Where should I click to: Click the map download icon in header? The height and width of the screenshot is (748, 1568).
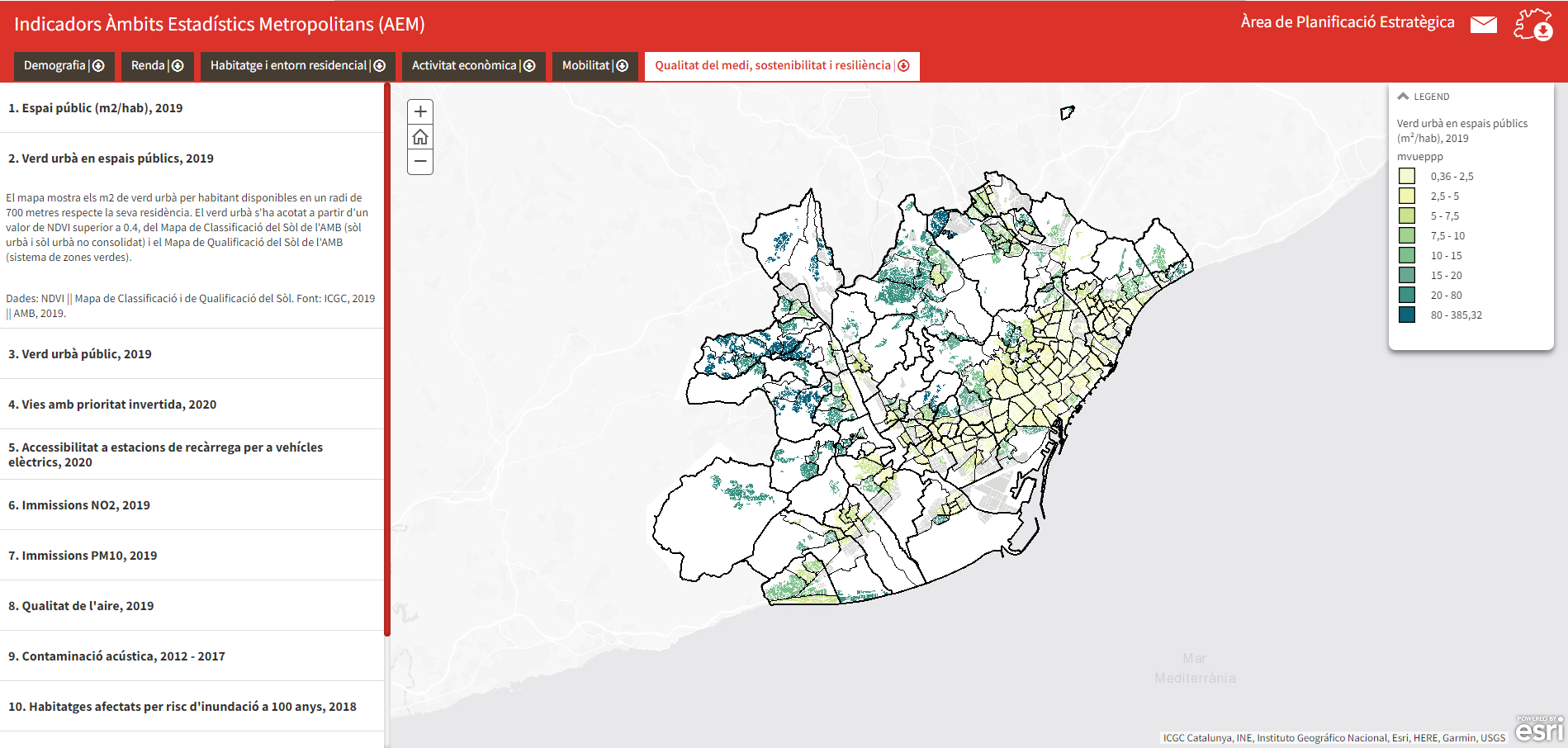tap(1533, 26)
